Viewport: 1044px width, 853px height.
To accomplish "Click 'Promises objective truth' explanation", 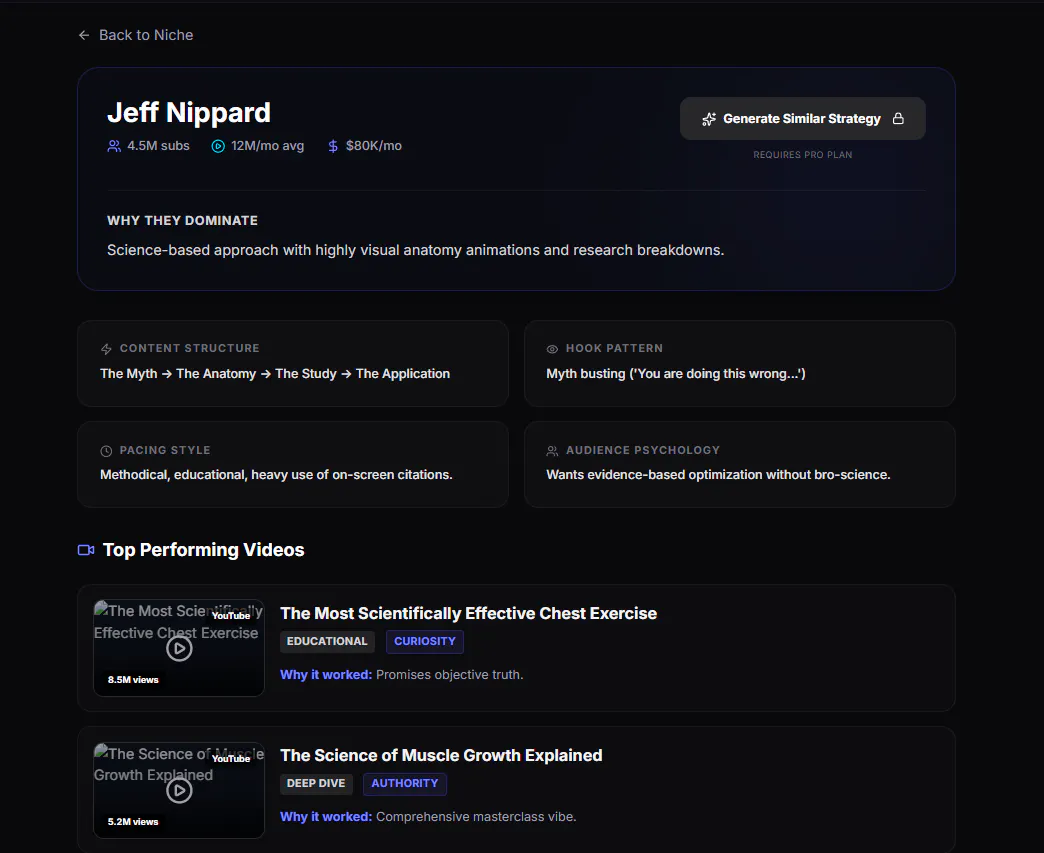I will pos(449,675).
